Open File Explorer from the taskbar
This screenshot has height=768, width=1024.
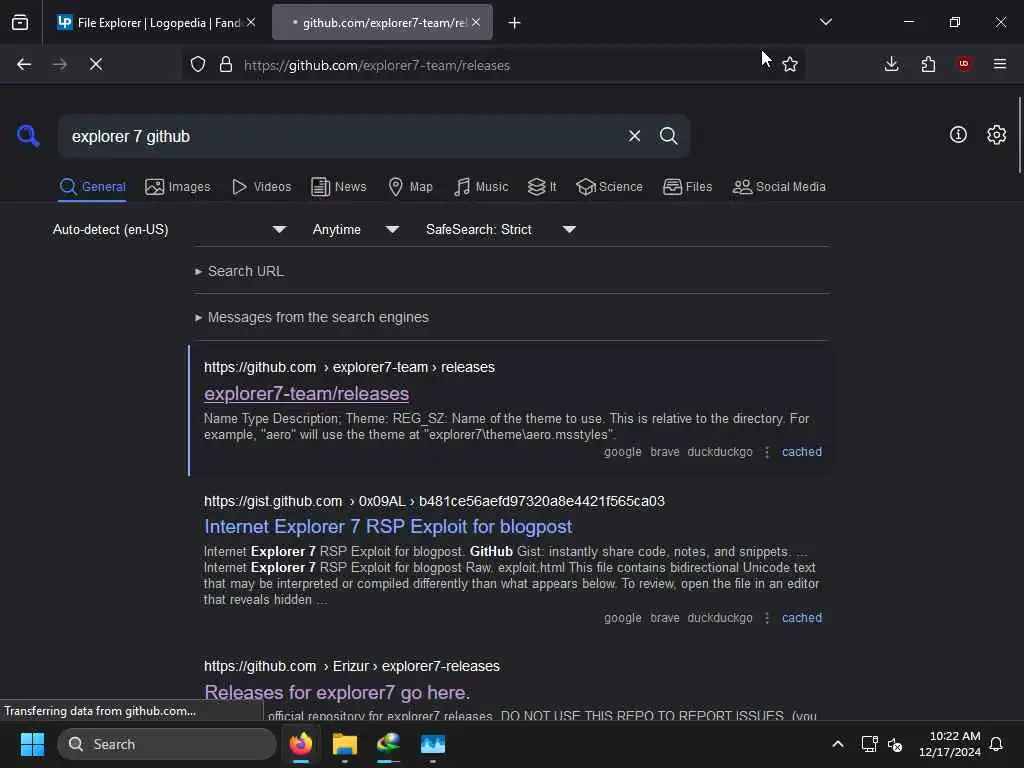(x=345, y=744)
